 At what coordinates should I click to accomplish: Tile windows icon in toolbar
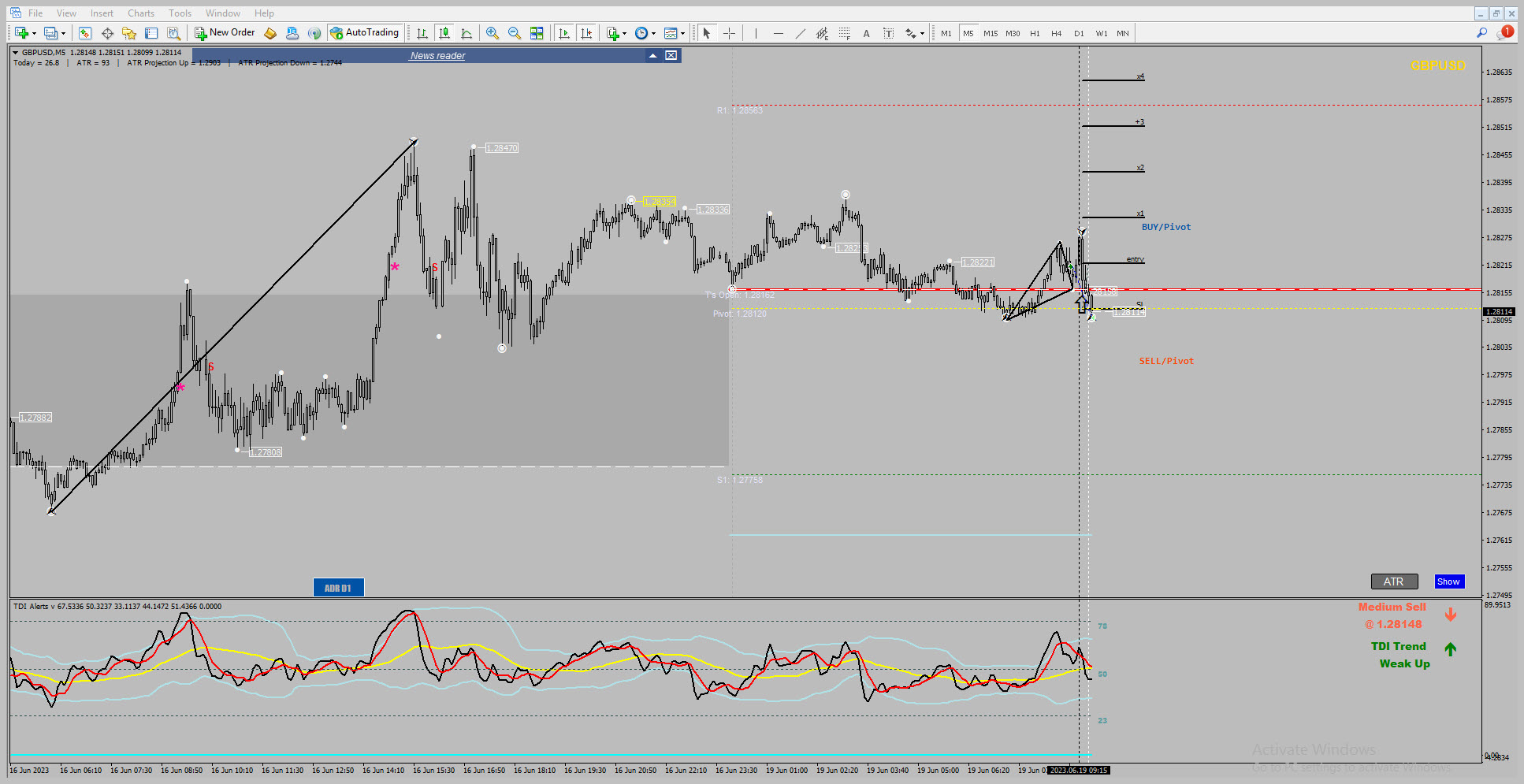click(537, 33)
